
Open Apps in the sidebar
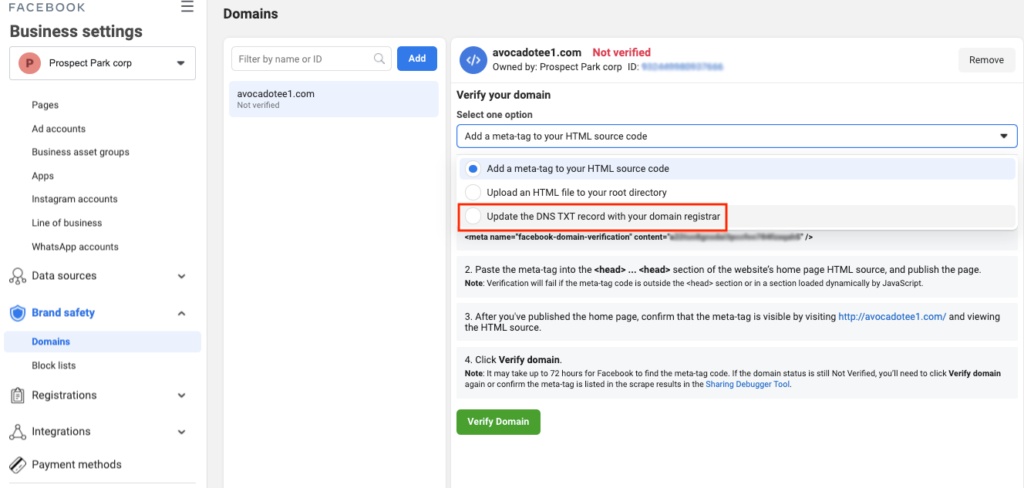[x=42, y=176]
